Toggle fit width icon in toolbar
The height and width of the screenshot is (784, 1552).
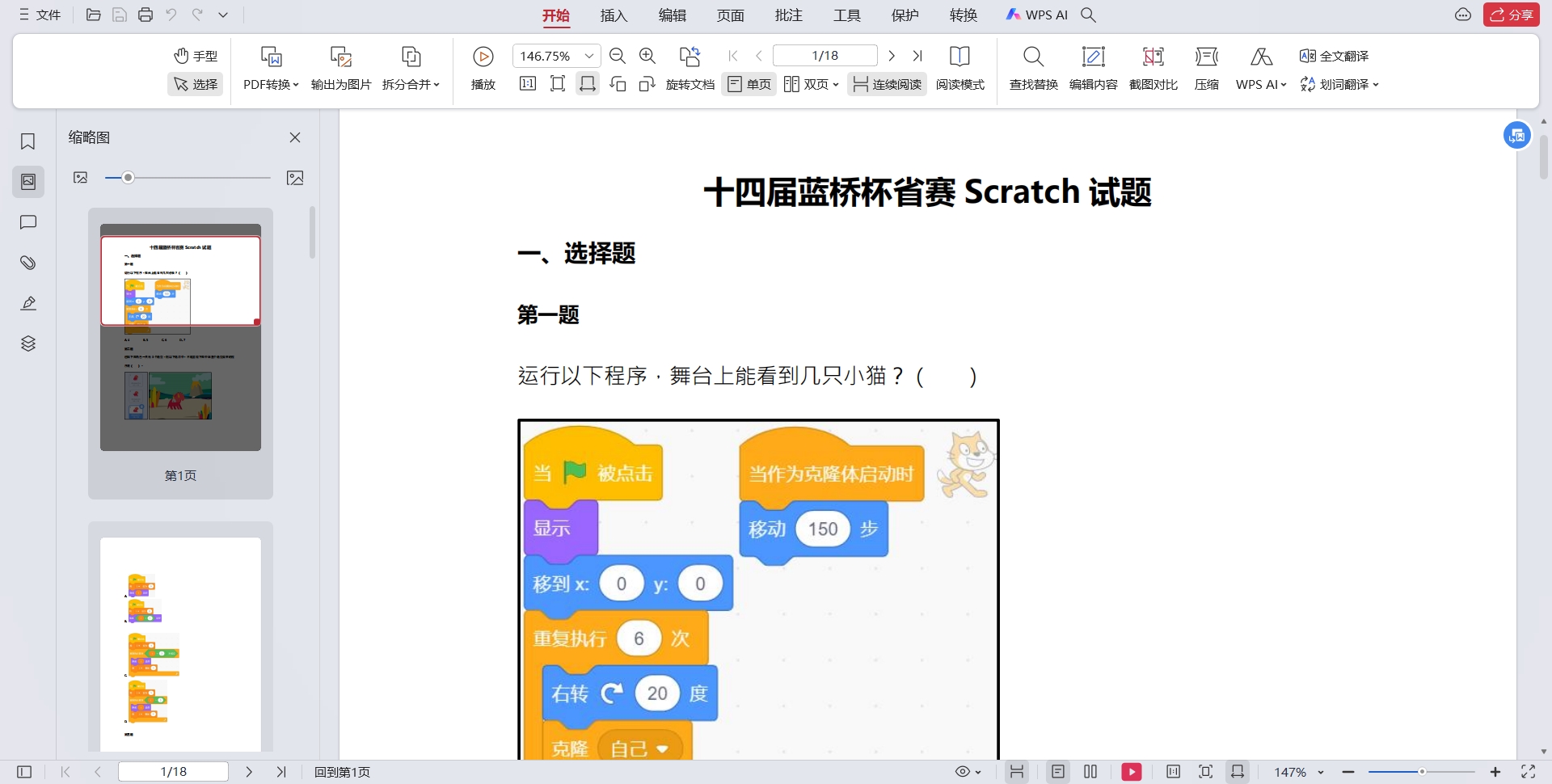pyautogui.click(x=588, y=84)
